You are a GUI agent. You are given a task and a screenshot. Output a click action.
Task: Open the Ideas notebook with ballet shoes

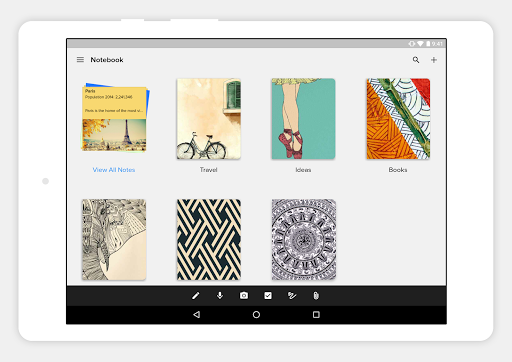[303, 119]
